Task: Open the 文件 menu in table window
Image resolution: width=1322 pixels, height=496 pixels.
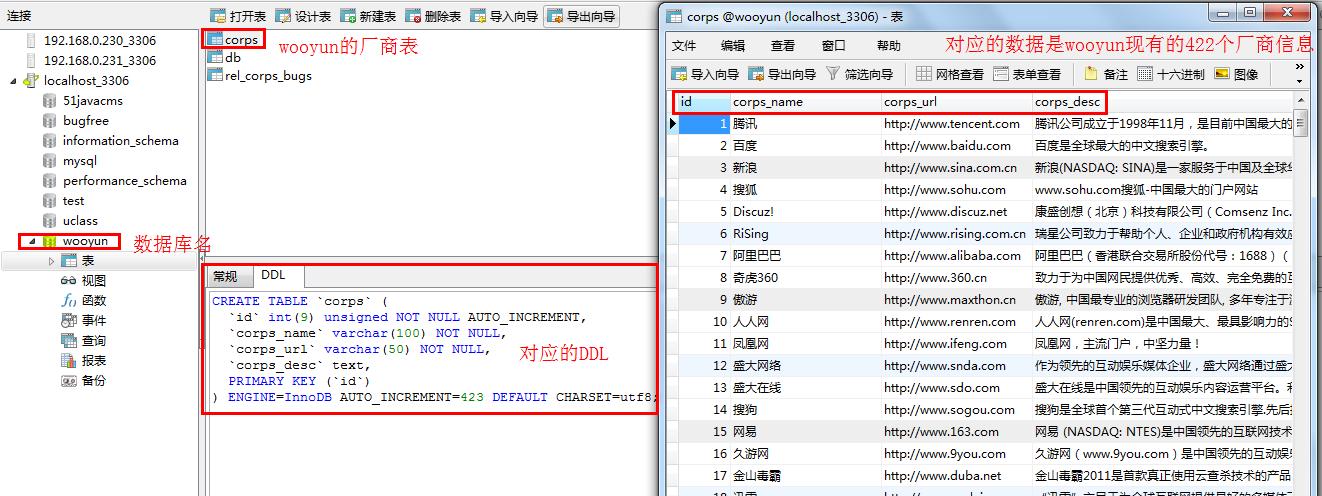Action: (x=684, y=46)
